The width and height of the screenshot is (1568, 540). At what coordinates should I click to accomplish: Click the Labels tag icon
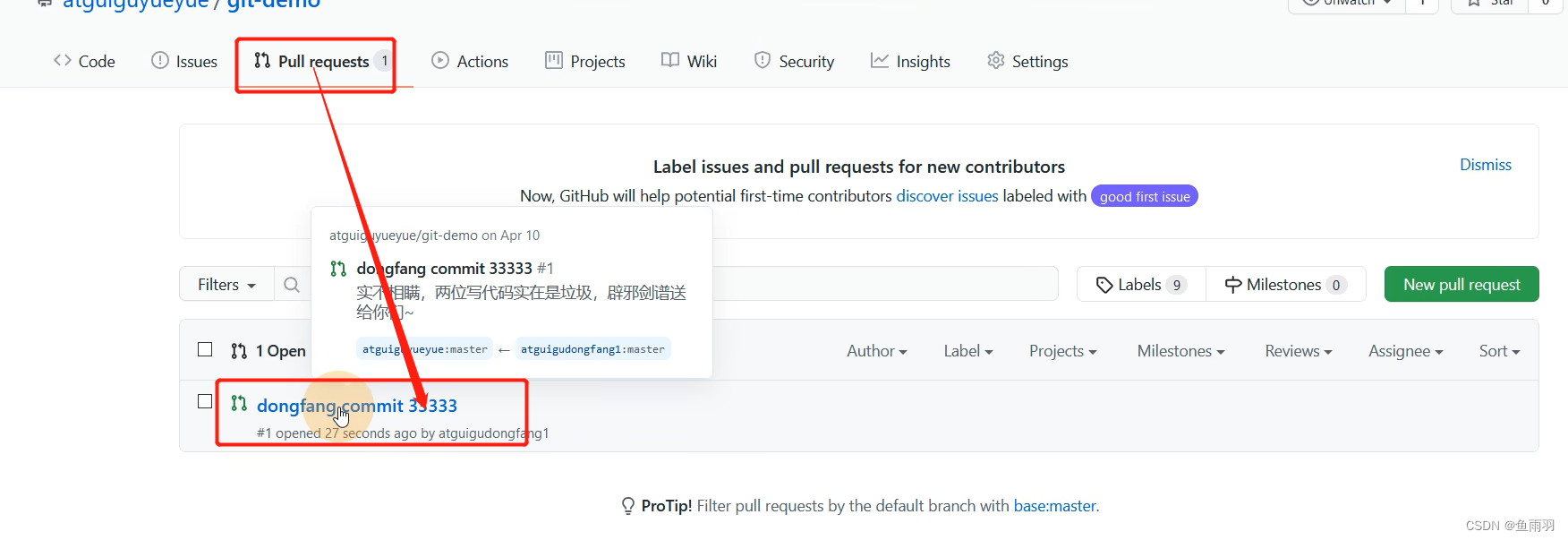1105,285
